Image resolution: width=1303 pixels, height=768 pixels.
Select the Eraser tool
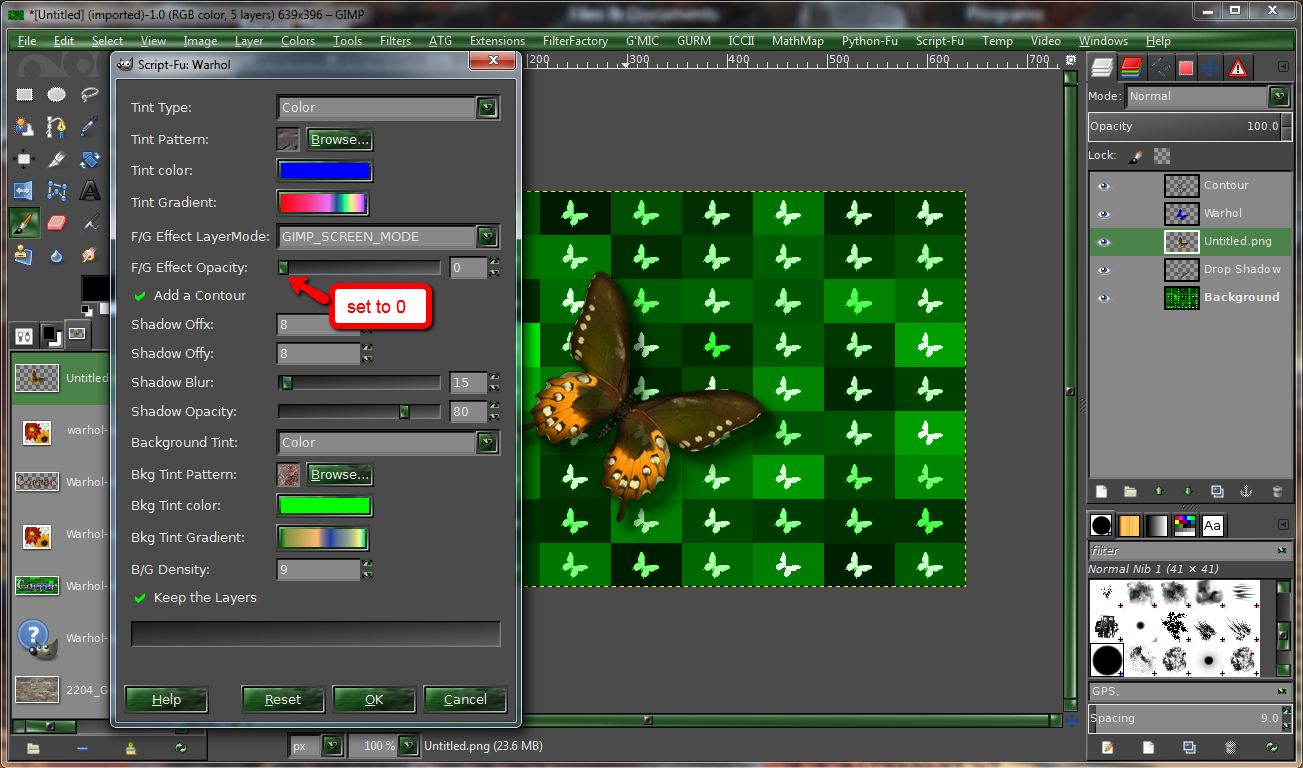57,222
